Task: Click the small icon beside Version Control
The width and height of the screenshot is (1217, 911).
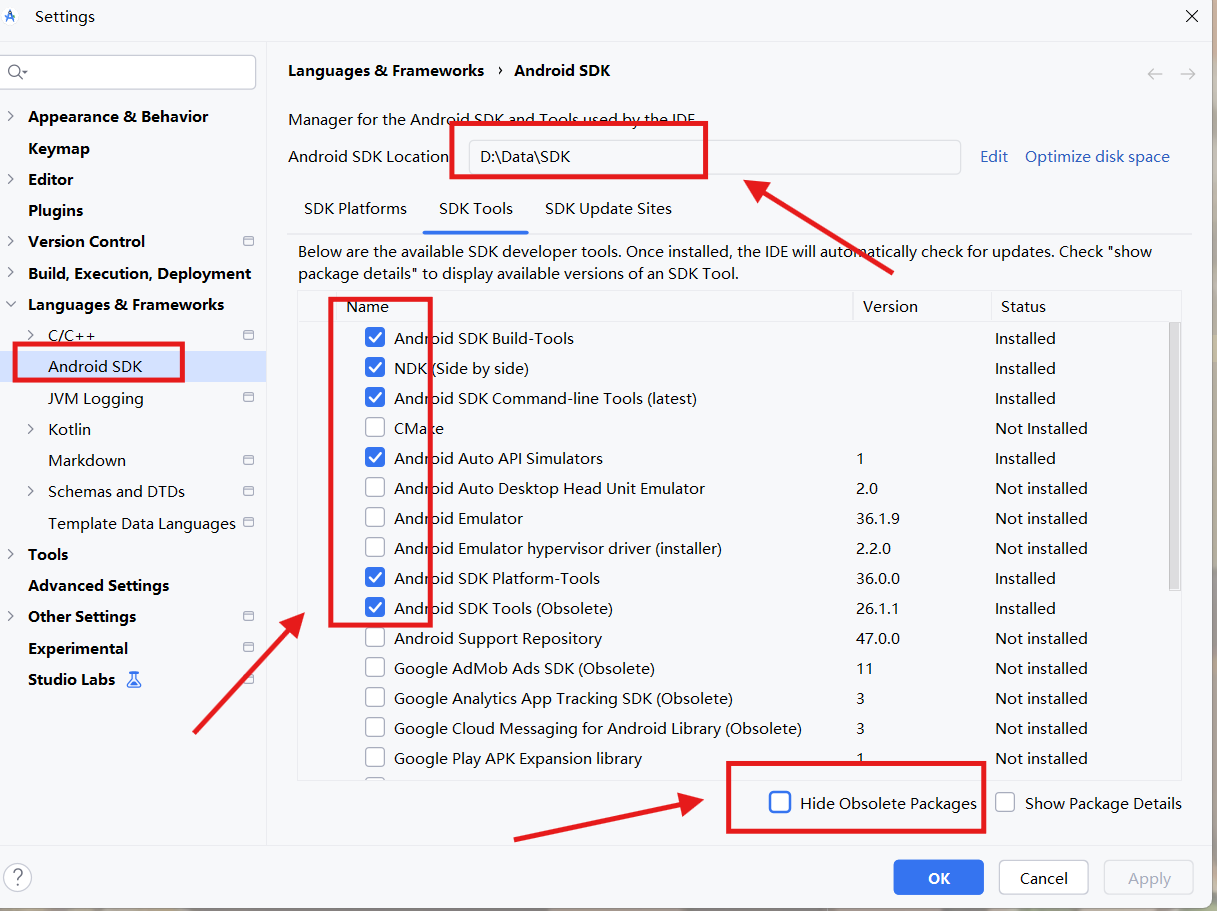Action: [x=248, y=241]
